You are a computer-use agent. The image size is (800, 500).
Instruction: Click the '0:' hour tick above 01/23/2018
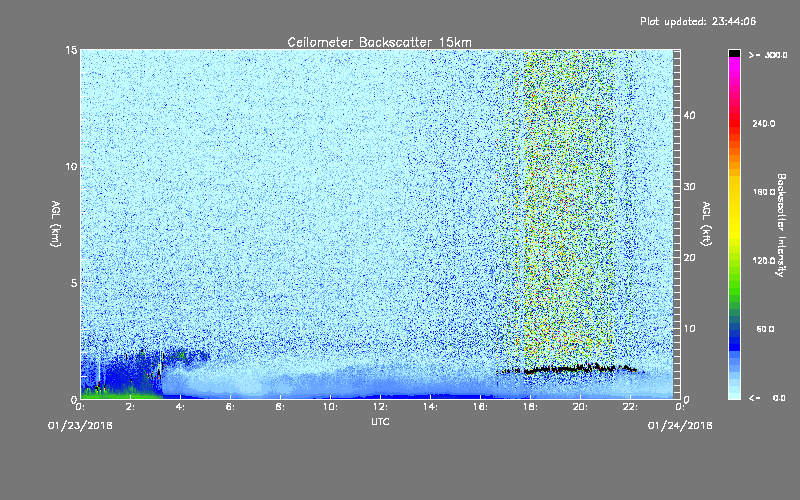[x=80, y=407]
